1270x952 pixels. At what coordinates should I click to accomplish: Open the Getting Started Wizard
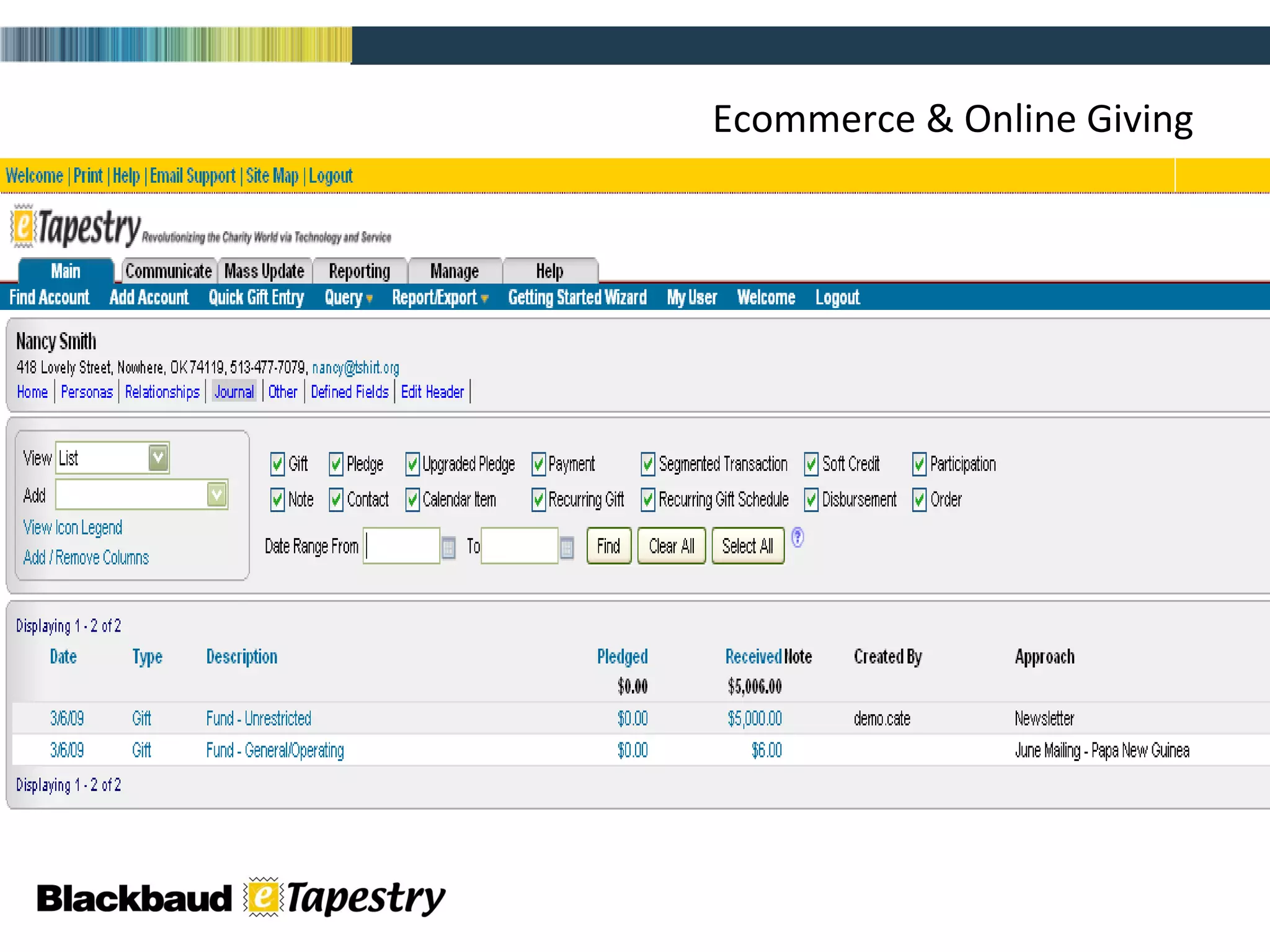pos(577,297)
